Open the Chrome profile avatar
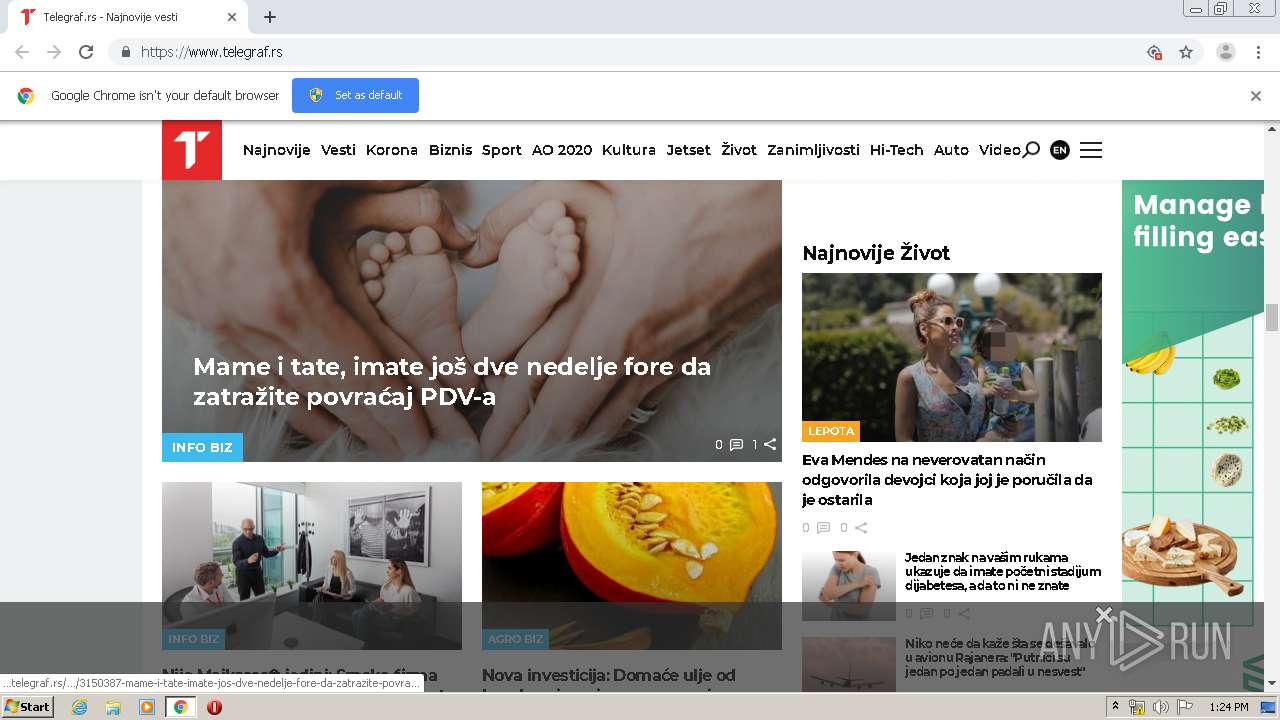This screenshot has width=1280, height=720. tap(1226, 52)
